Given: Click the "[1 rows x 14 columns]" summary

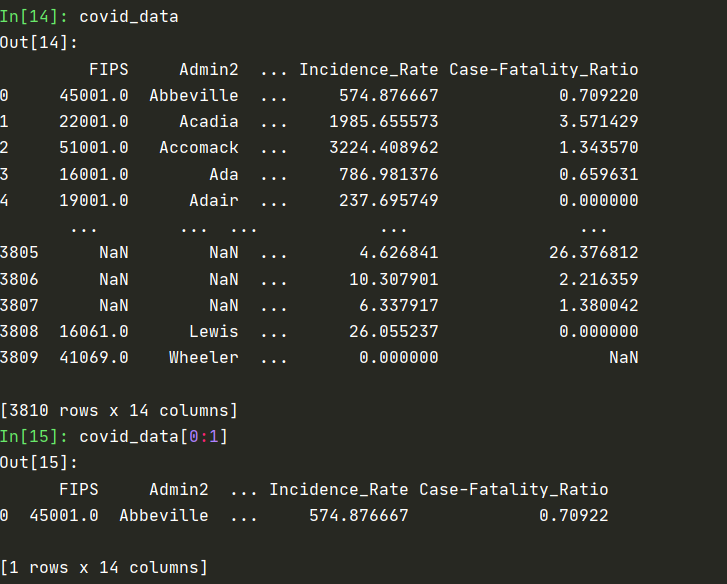Looking at the screenshot, I should tap(104, 568).
